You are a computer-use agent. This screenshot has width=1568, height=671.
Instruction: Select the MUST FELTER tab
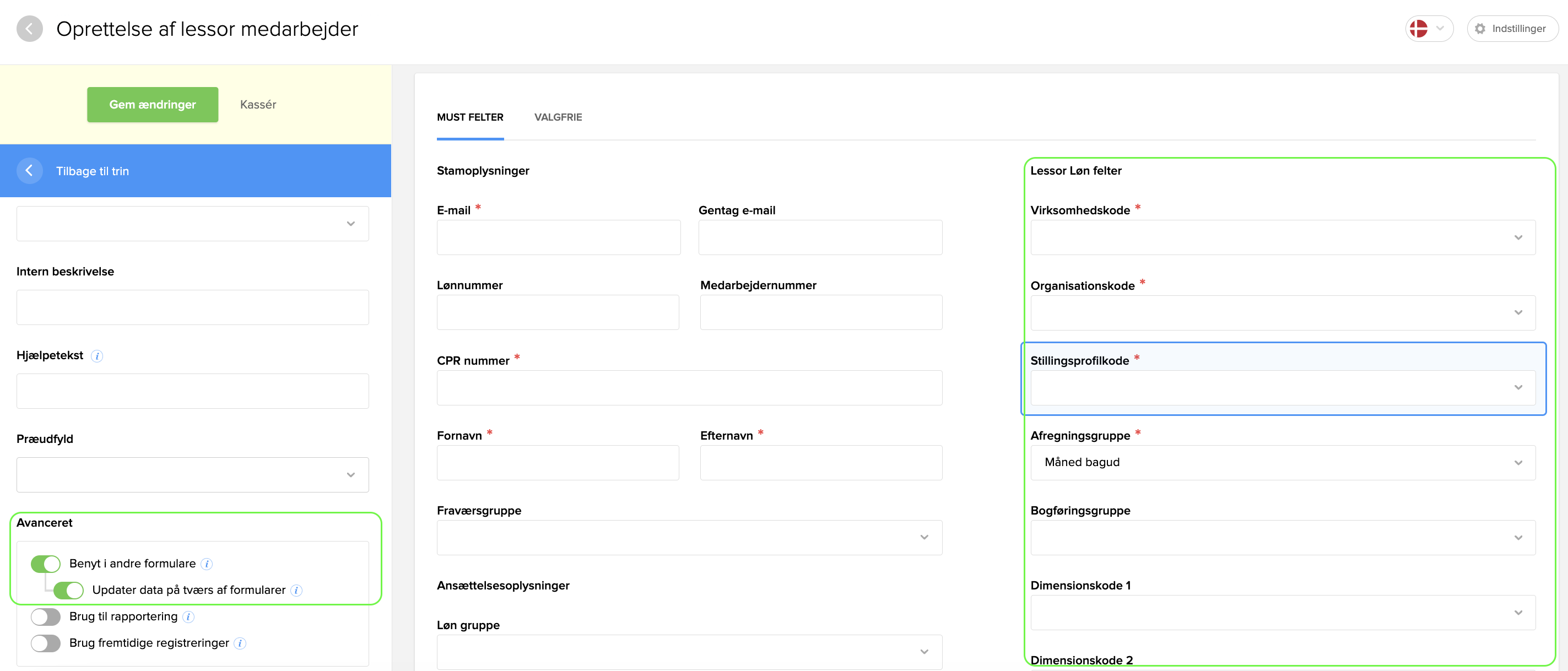470,117
